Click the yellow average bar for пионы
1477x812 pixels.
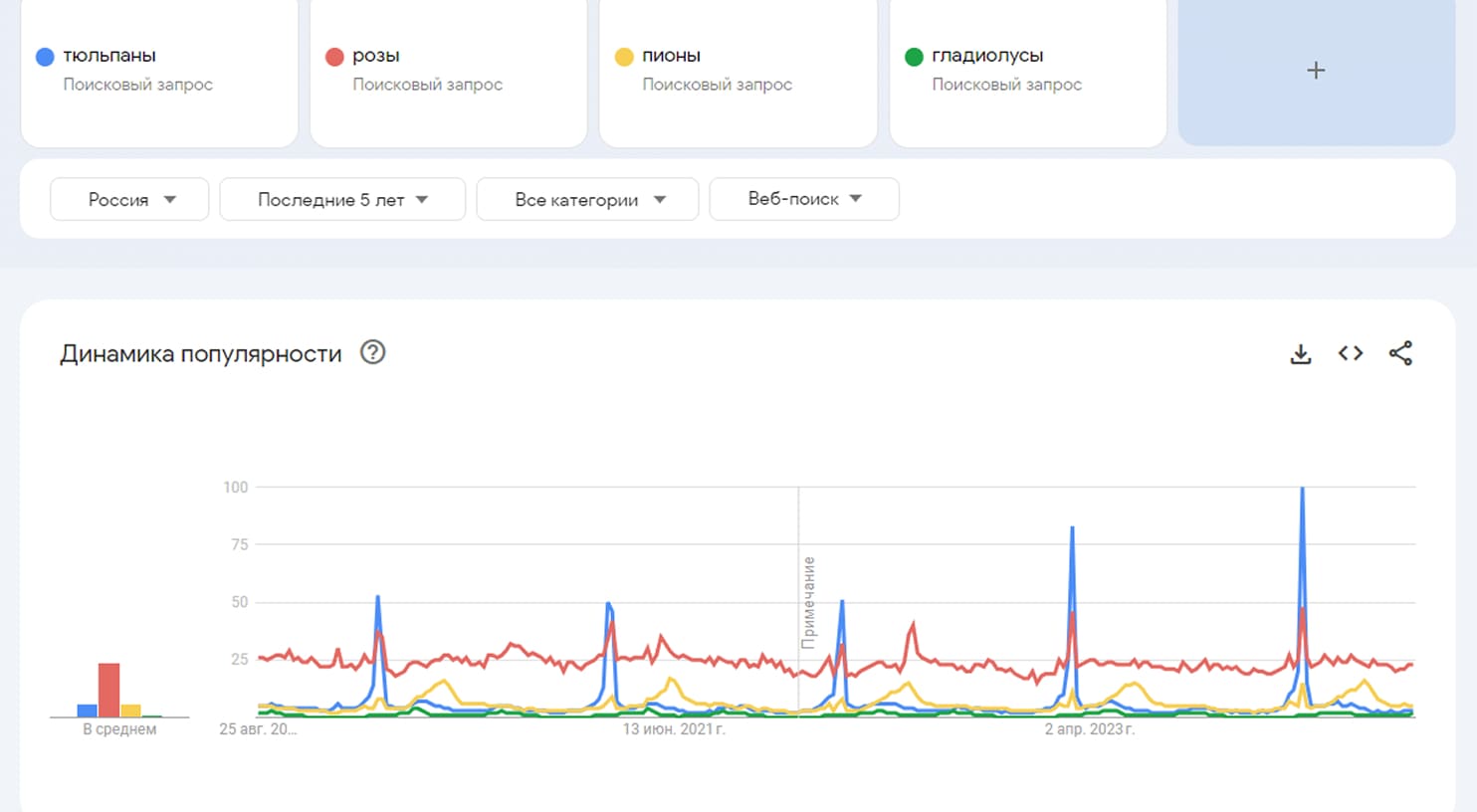coord(130,710)
